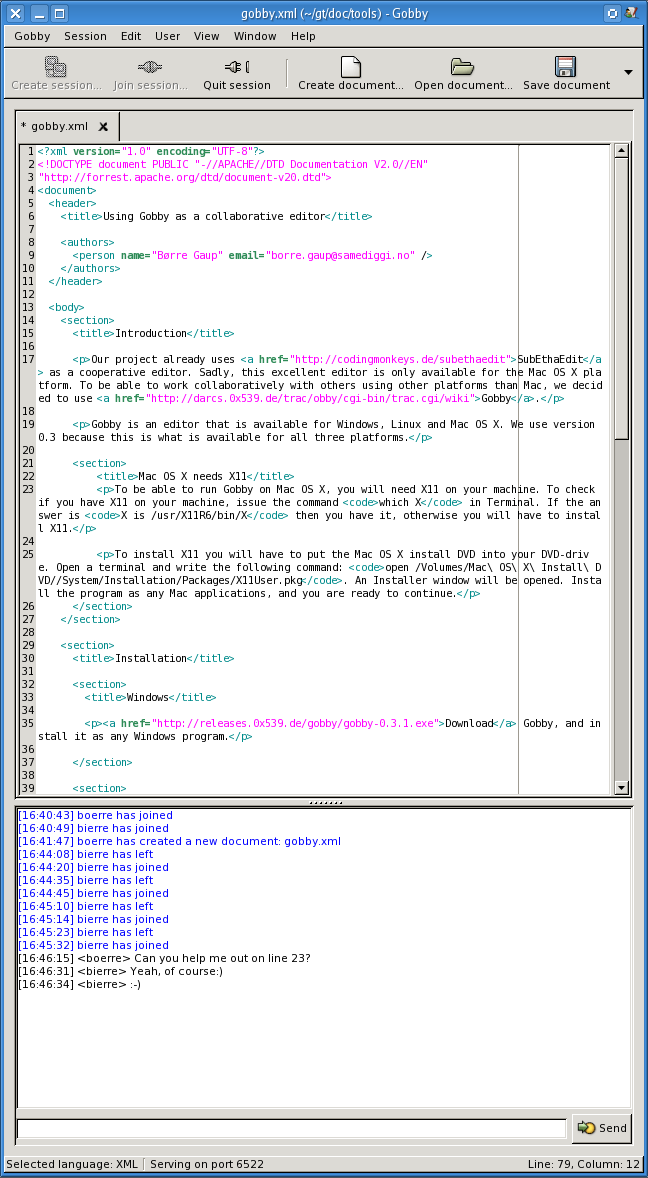
Task: Click the 'Installation' title text on line 30
Action: 150,658
